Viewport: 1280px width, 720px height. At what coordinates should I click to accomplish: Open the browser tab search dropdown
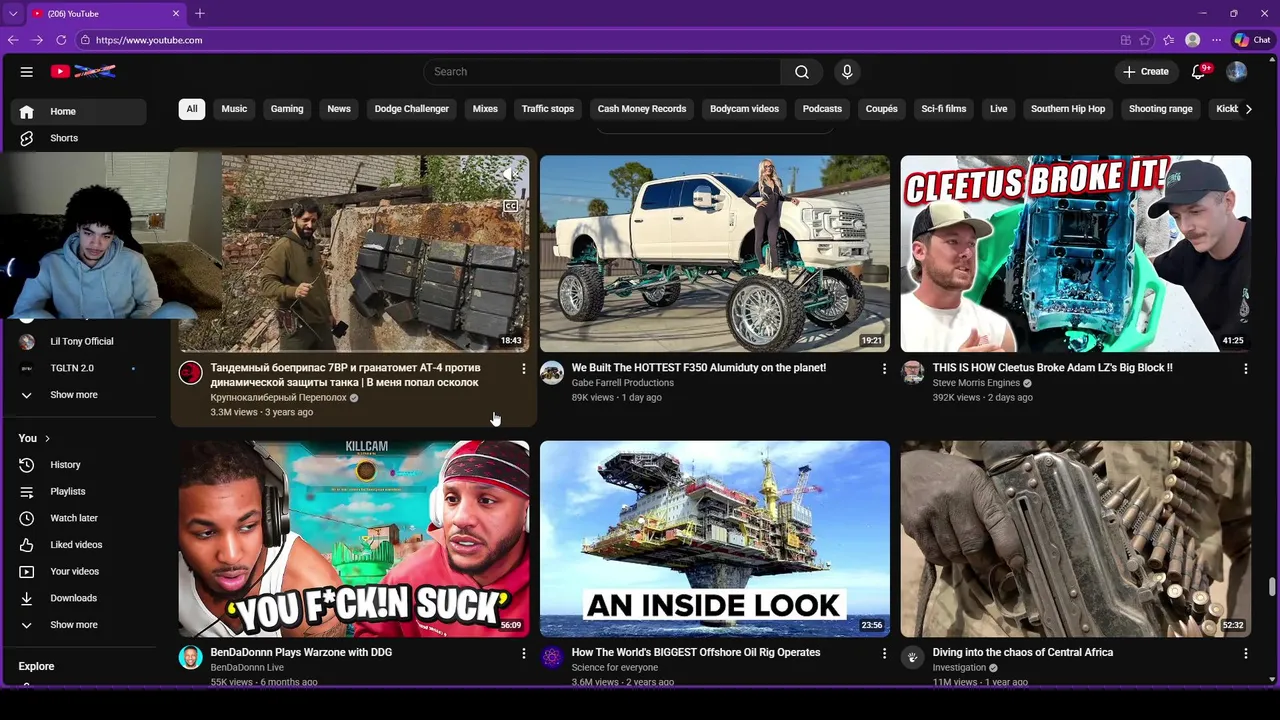[13, 13]
